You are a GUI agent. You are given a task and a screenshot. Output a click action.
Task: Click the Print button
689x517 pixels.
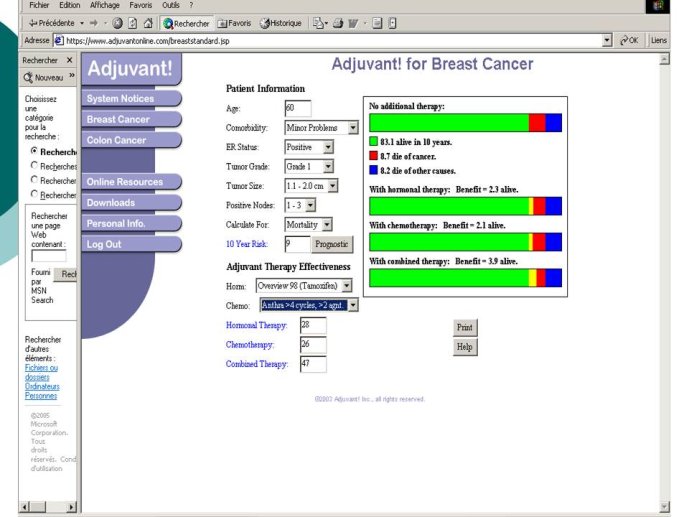coord(465,328)
